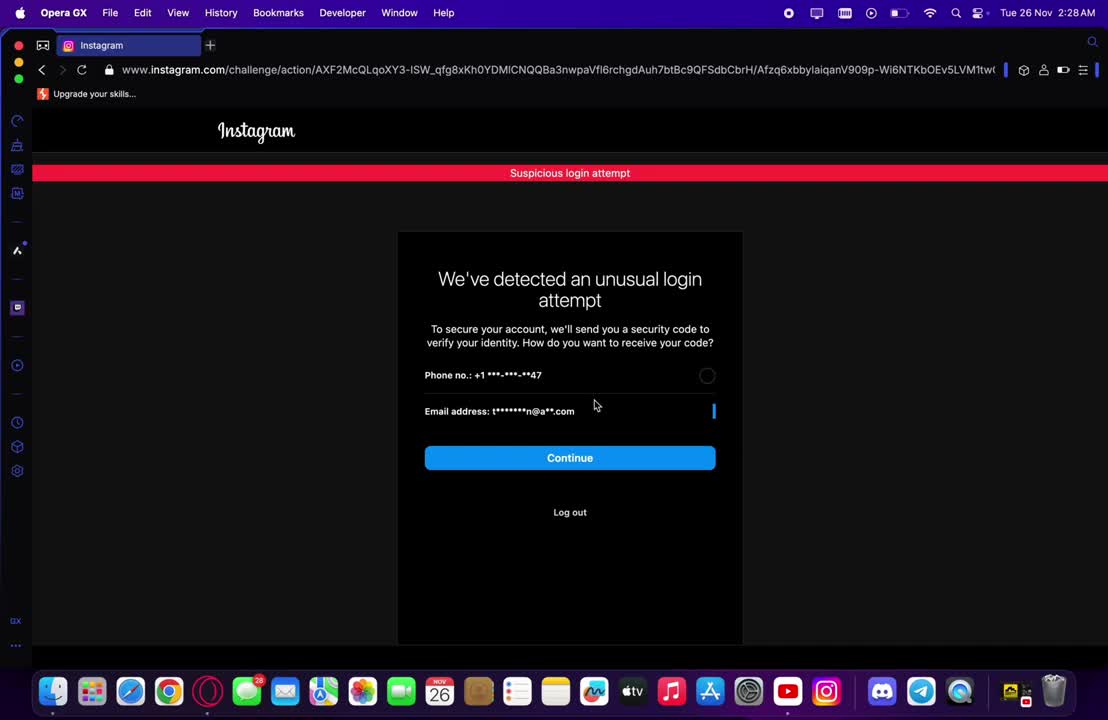Image resolution: width=1108 pixels, height=720 pixels.
Task: Open GX Cleaner broom icon in sidebar
Action: point(17,146)
